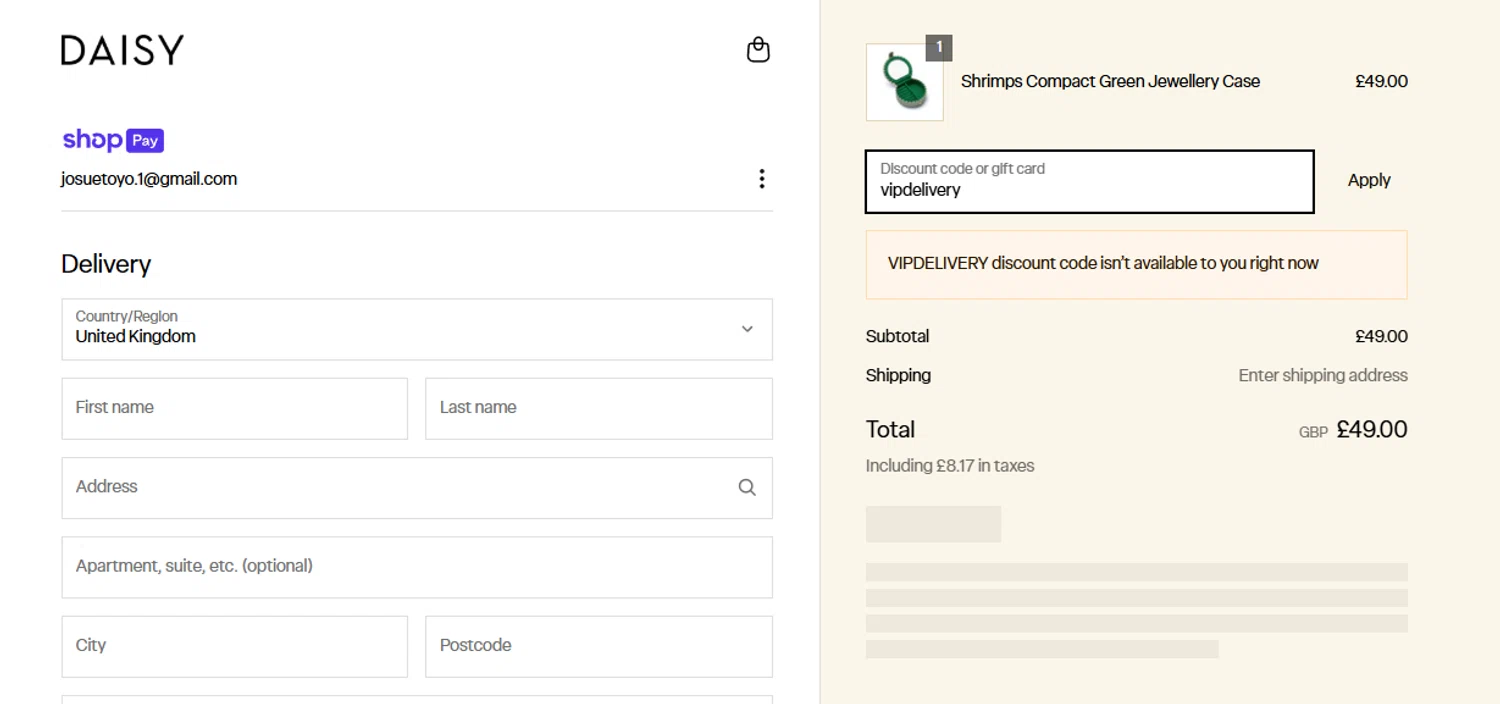Click the VIPDELIVERY unavailable discount message
The width and height of the screenshot is (1500, 704).
click(1136, 265)
